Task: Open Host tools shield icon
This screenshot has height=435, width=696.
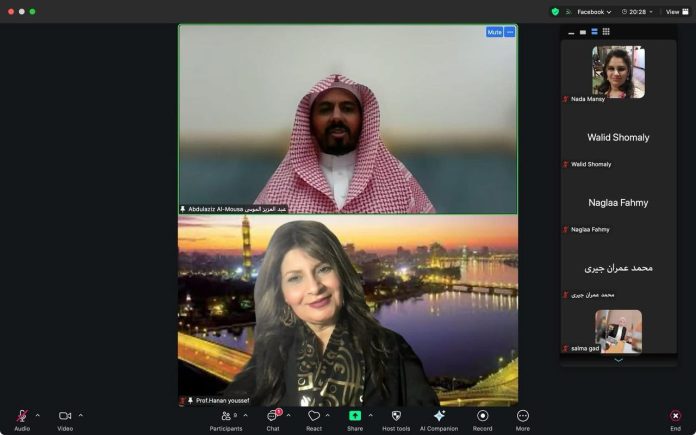Action: point(396,416)
